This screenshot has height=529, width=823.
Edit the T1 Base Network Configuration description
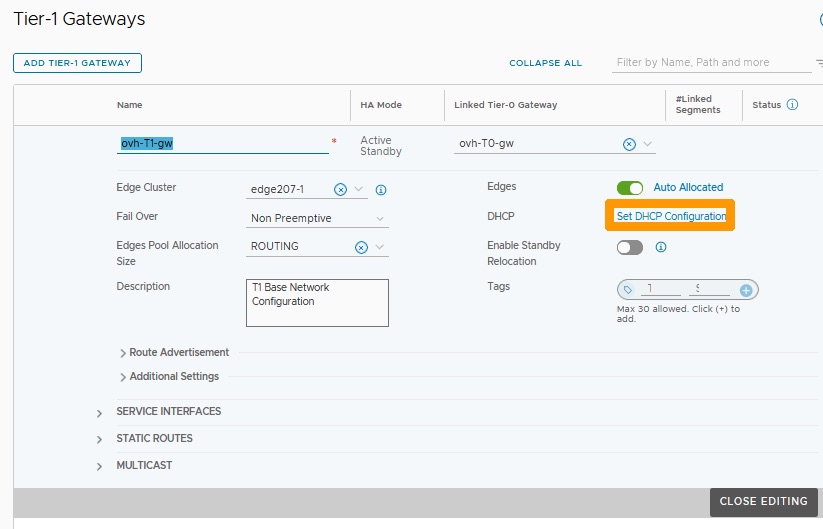point(317,303)
